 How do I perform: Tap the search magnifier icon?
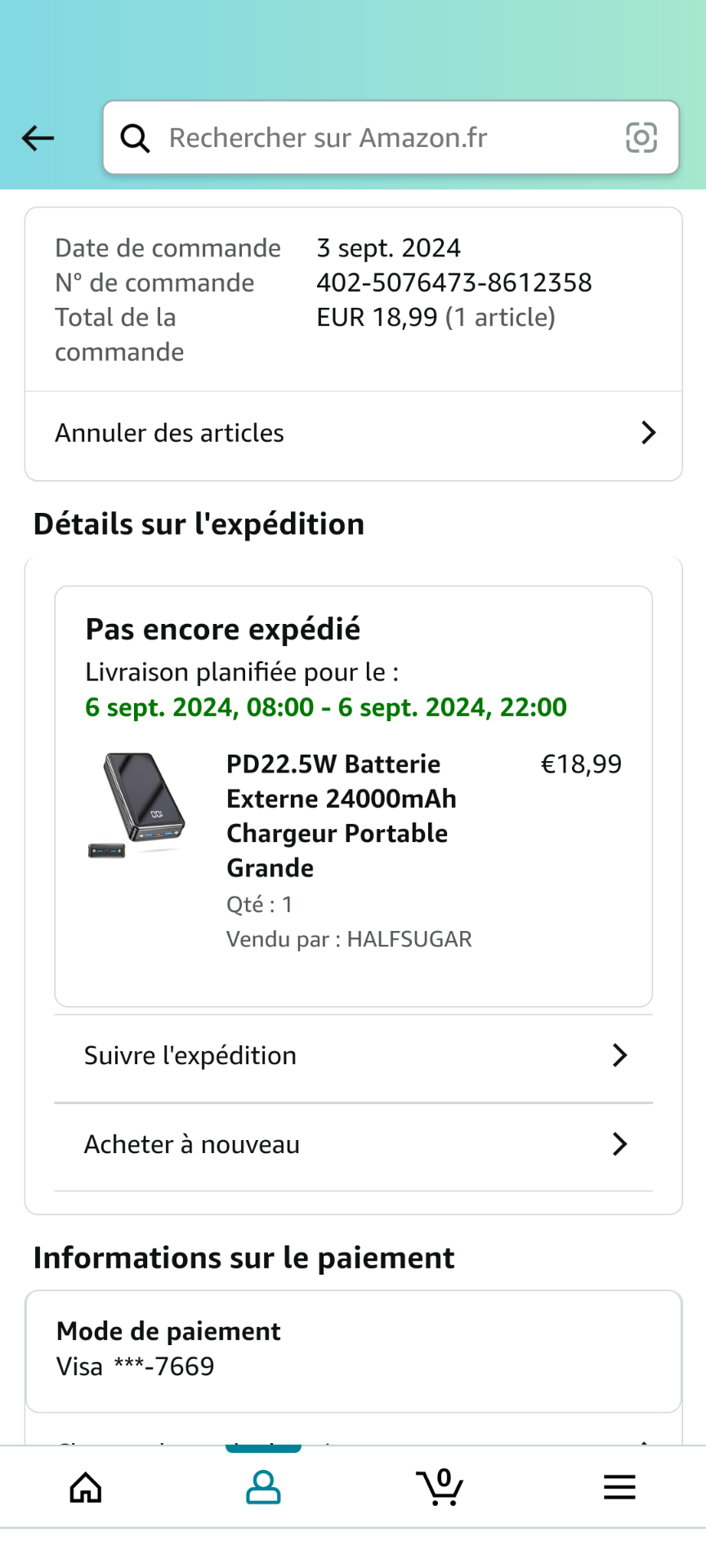click(x=135, y=138)
